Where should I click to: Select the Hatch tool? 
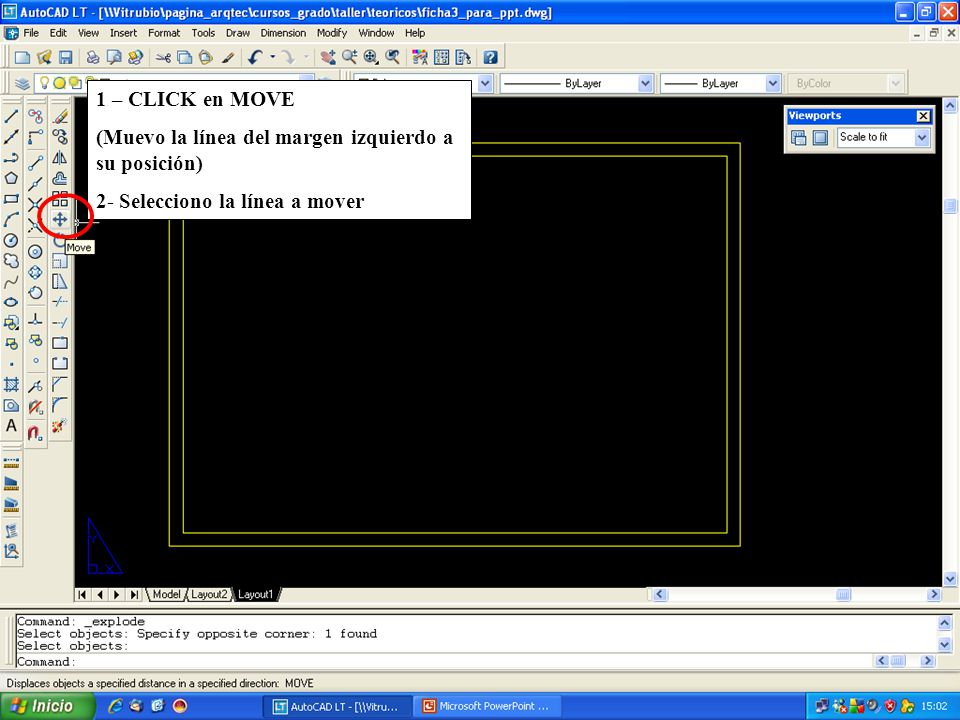[x=11, y=384]
